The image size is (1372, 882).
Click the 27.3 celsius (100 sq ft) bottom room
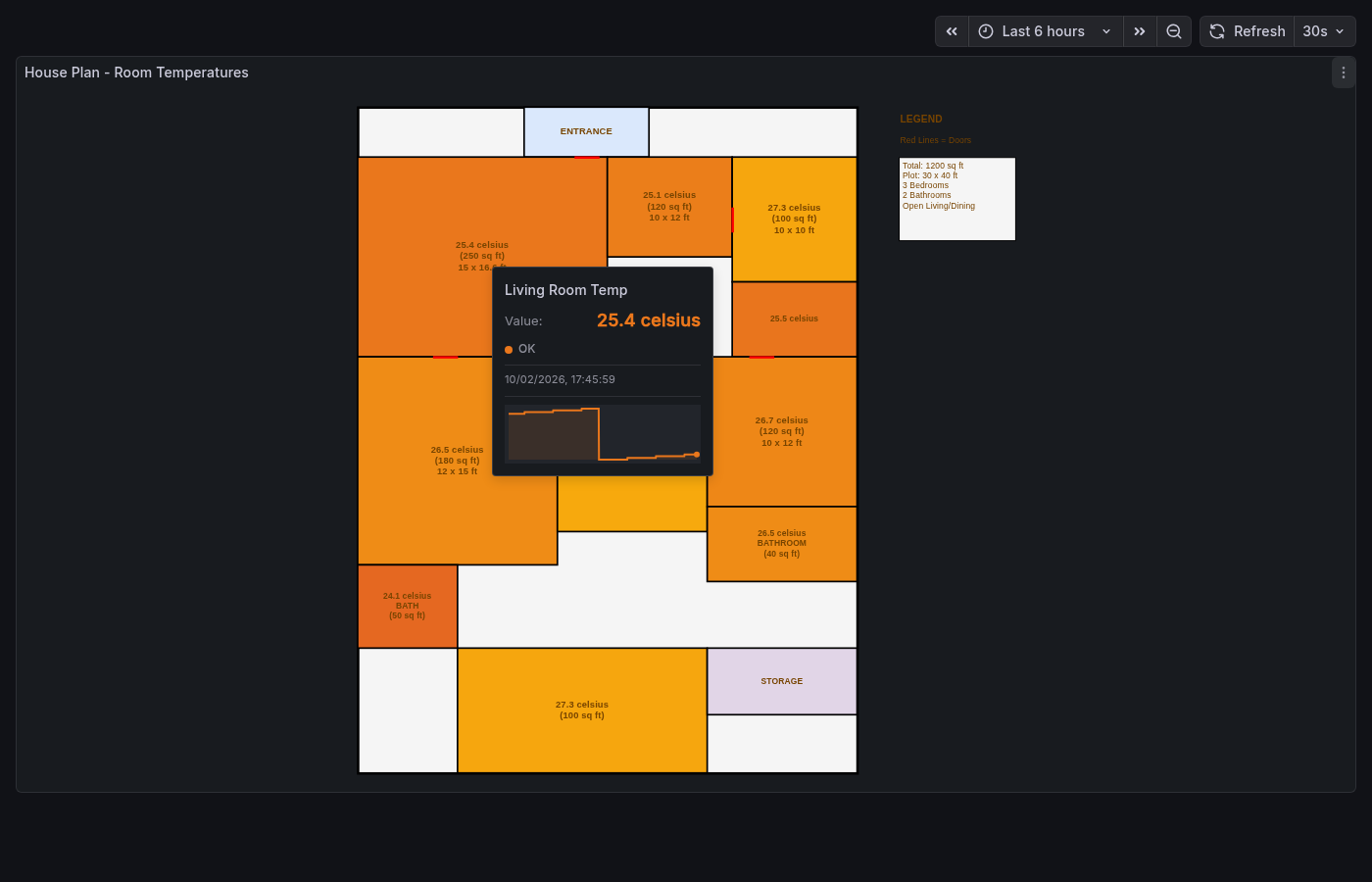pyautogui.click(x=582, y=710)
